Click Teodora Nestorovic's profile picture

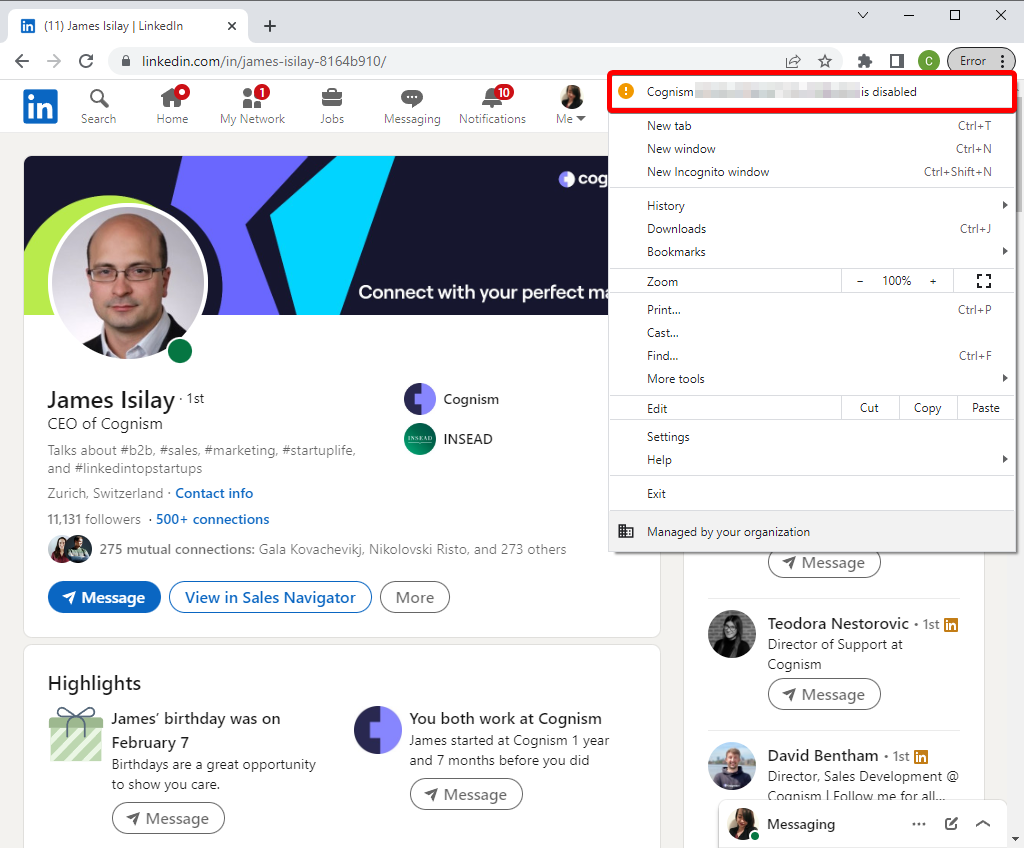point(732,634)
